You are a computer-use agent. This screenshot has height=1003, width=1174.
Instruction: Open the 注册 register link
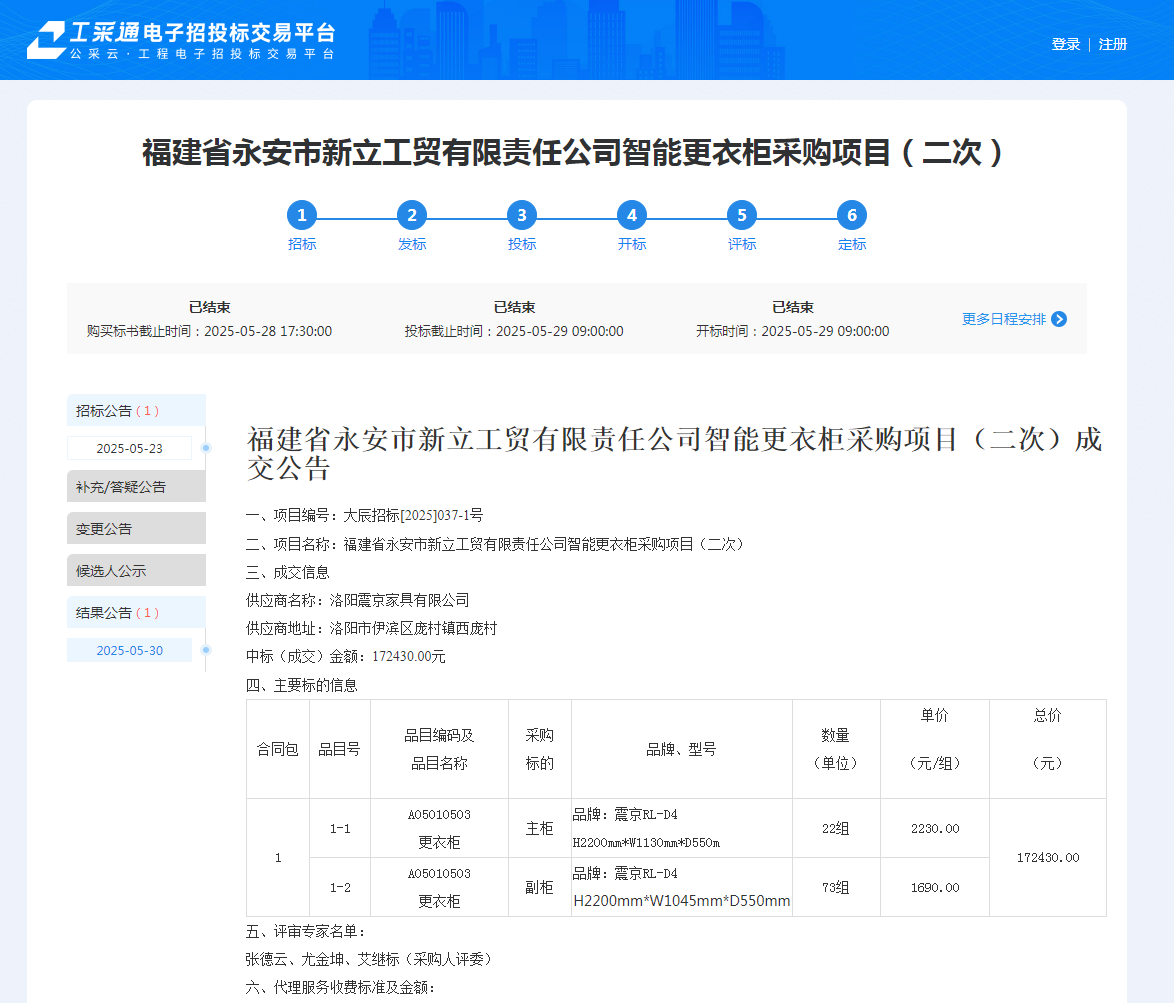point(1113,44)
